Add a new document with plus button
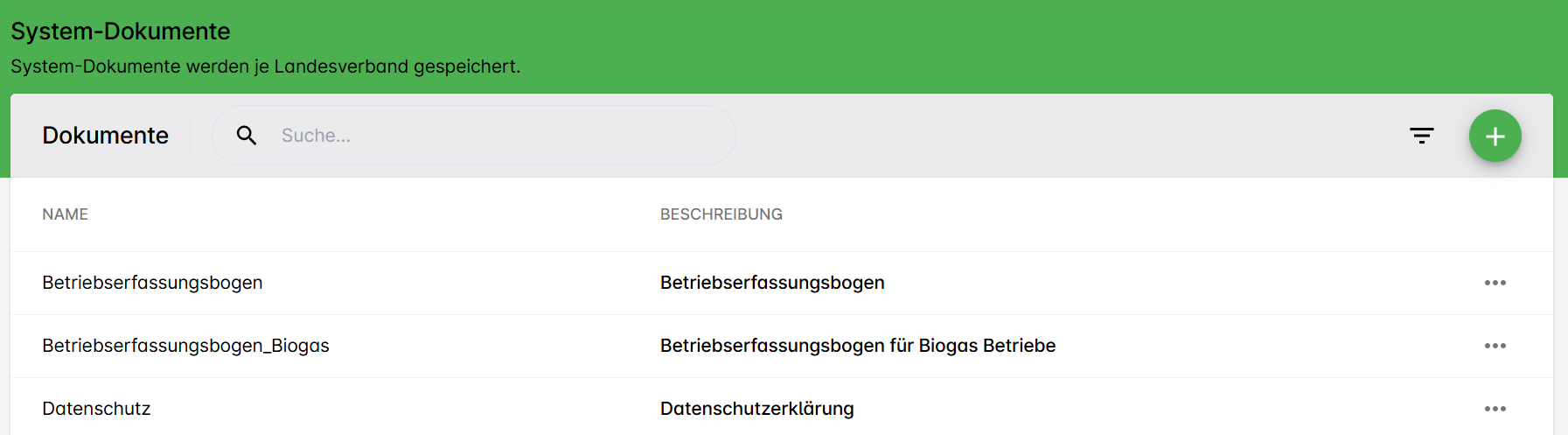 [1495, 136]
